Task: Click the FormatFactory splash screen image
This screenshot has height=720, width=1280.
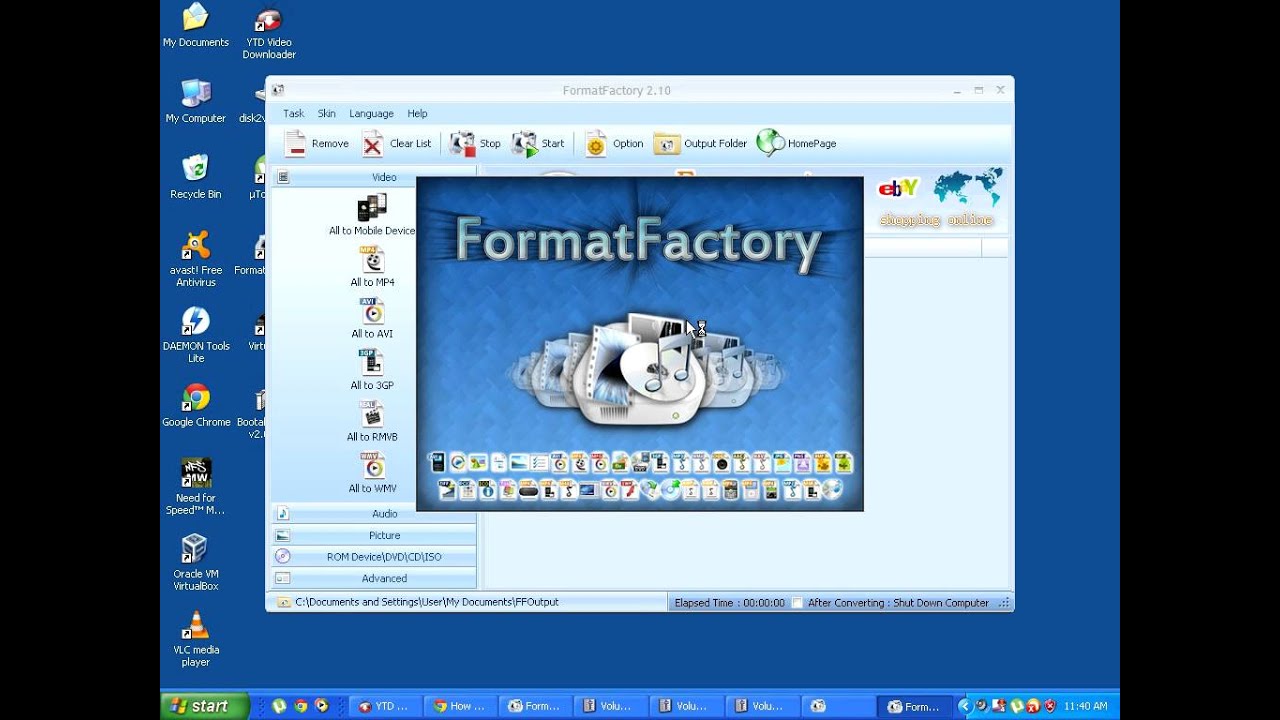Action: coord(640,344)
